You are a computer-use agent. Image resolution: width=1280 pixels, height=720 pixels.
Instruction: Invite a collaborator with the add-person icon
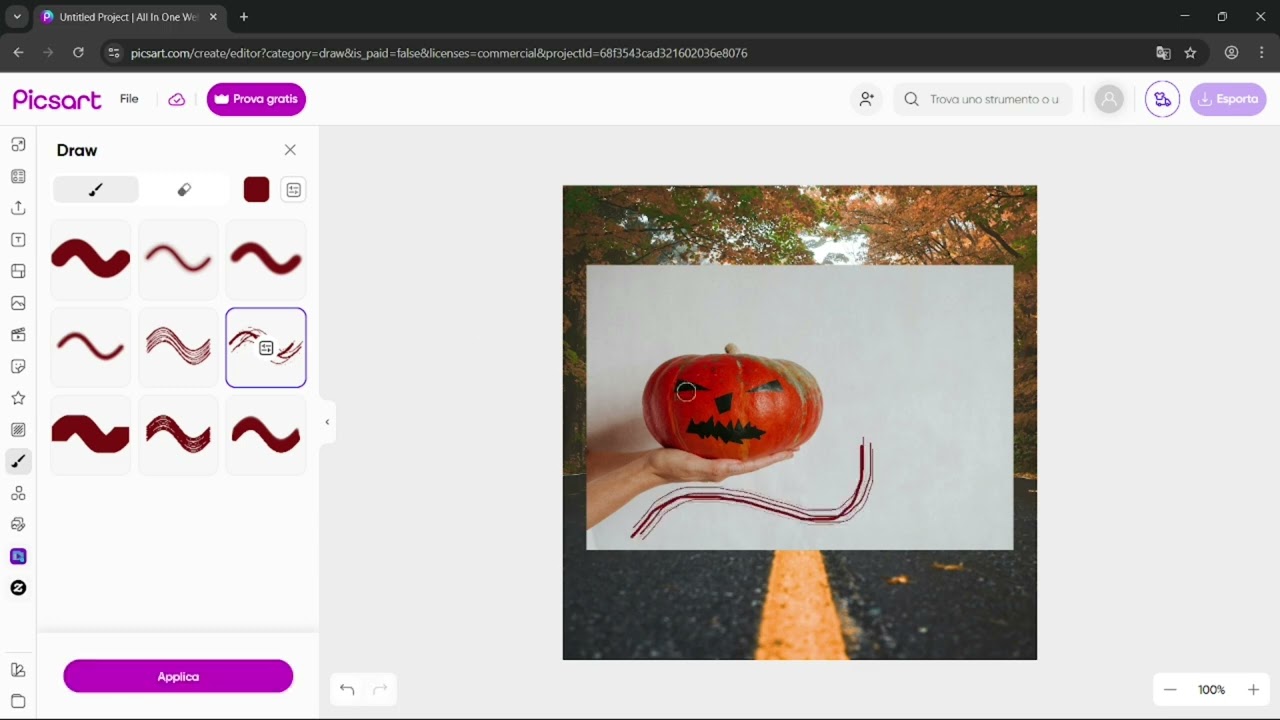click(x=867, y=99)
